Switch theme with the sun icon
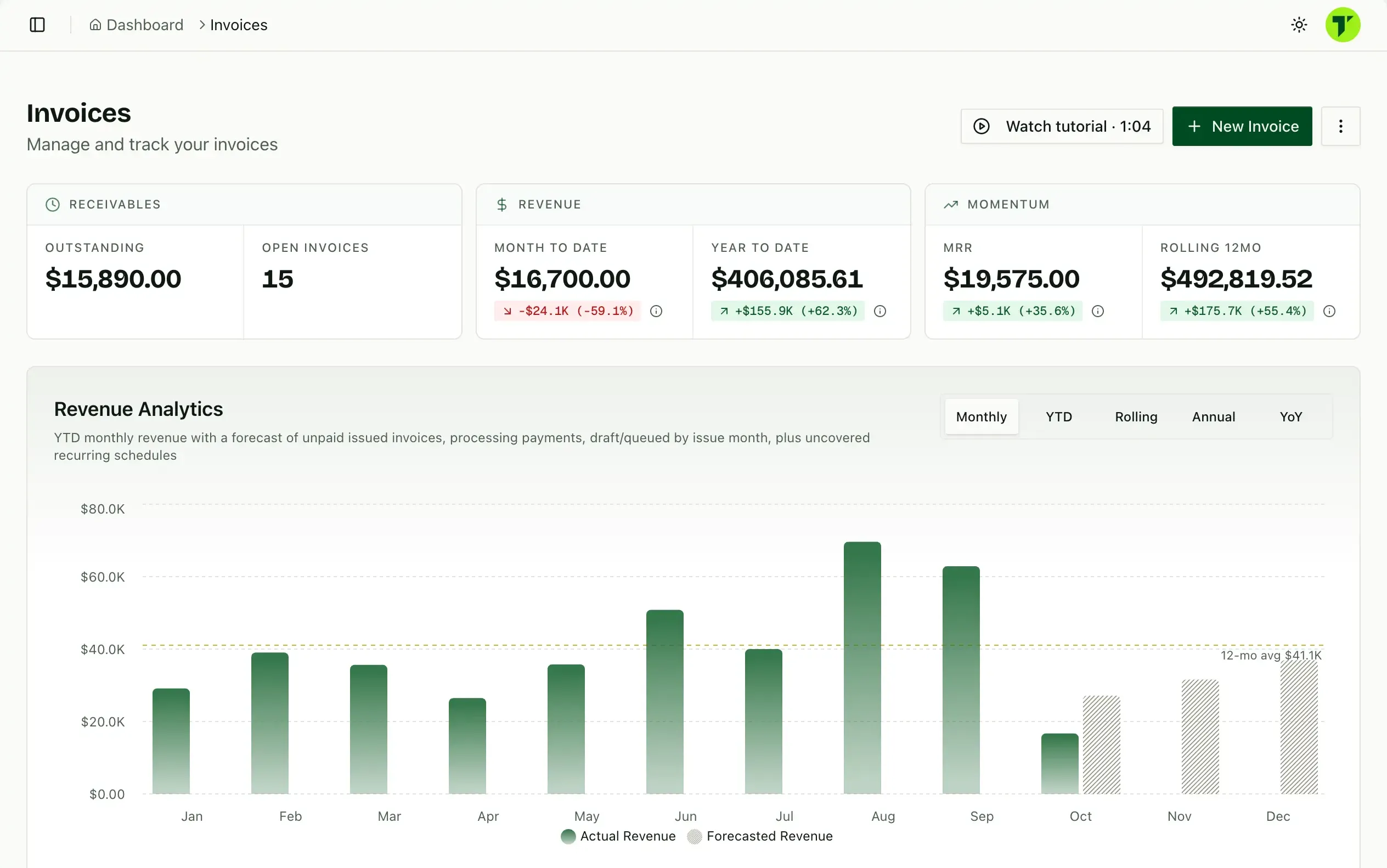 pyautogui.click(x=1299, y=25)
